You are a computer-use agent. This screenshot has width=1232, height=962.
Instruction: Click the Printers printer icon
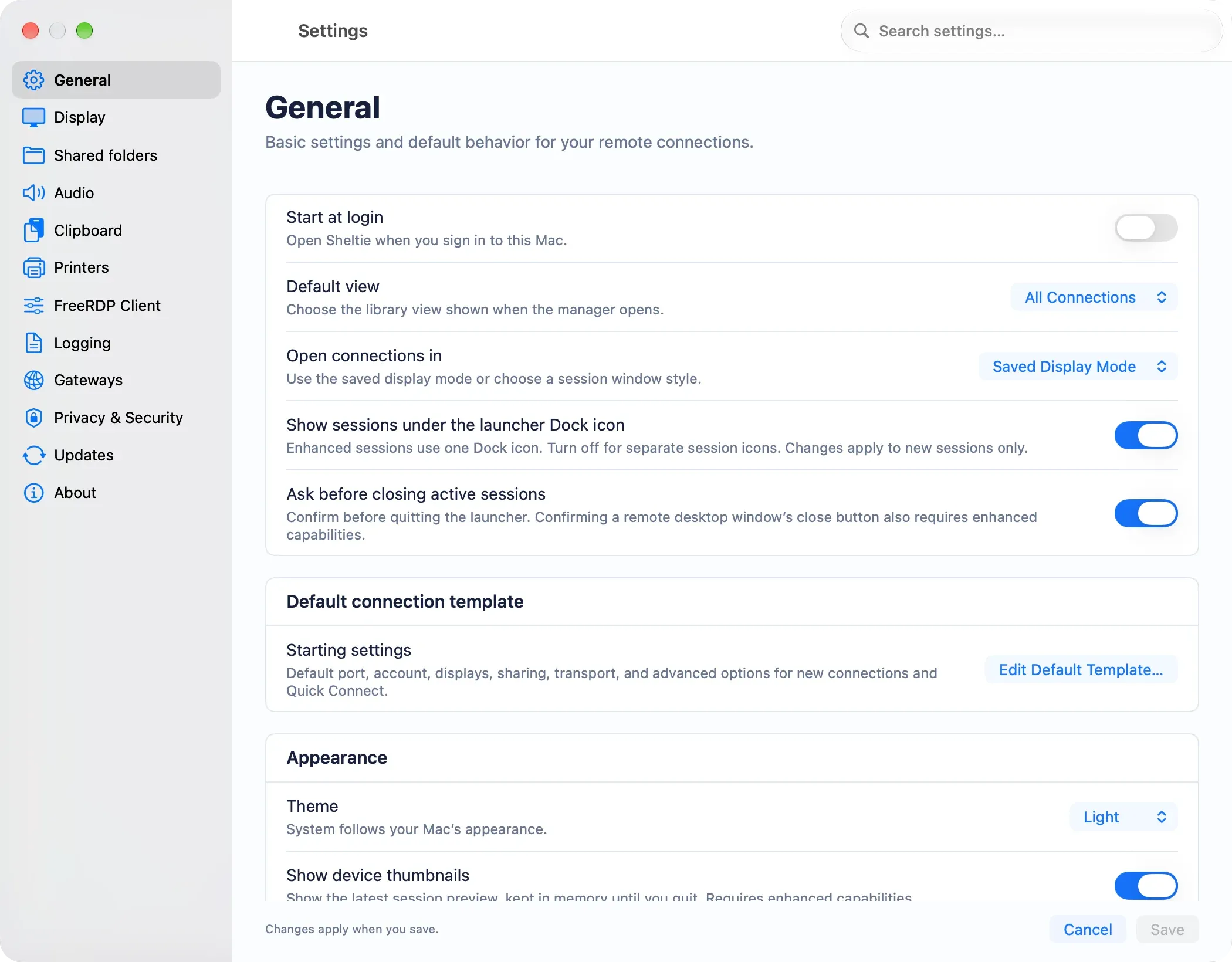point(34,267)
